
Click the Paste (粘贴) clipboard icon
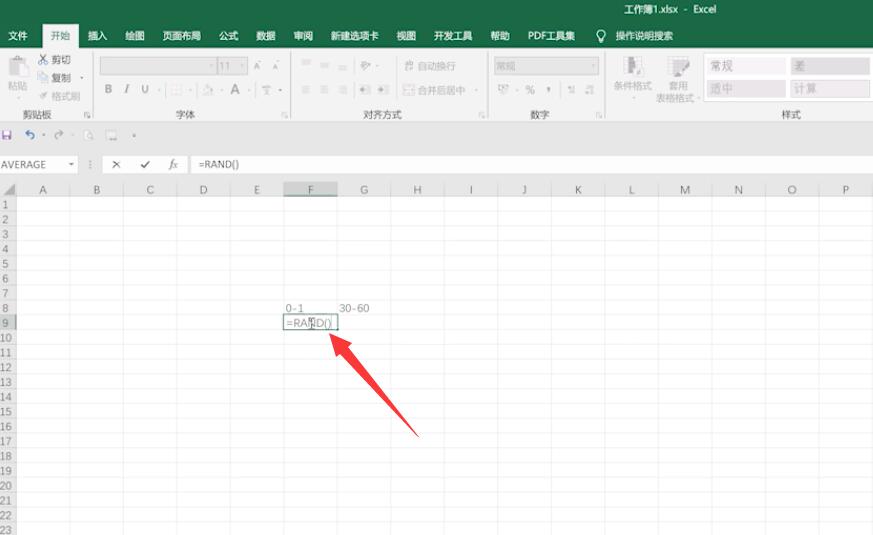[18, 67]
